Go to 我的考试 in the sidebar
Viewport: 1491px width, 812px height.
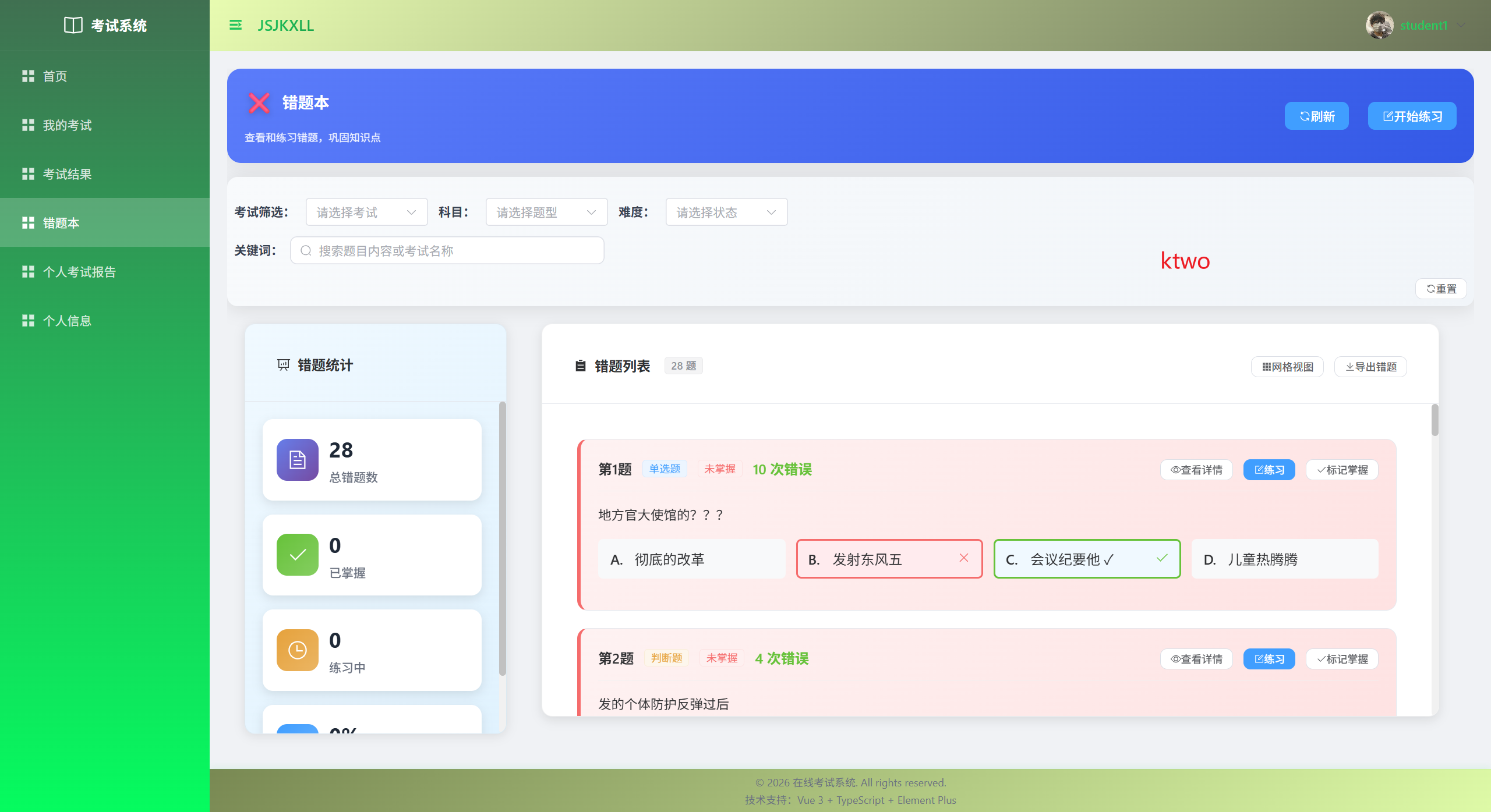point(67,125)
